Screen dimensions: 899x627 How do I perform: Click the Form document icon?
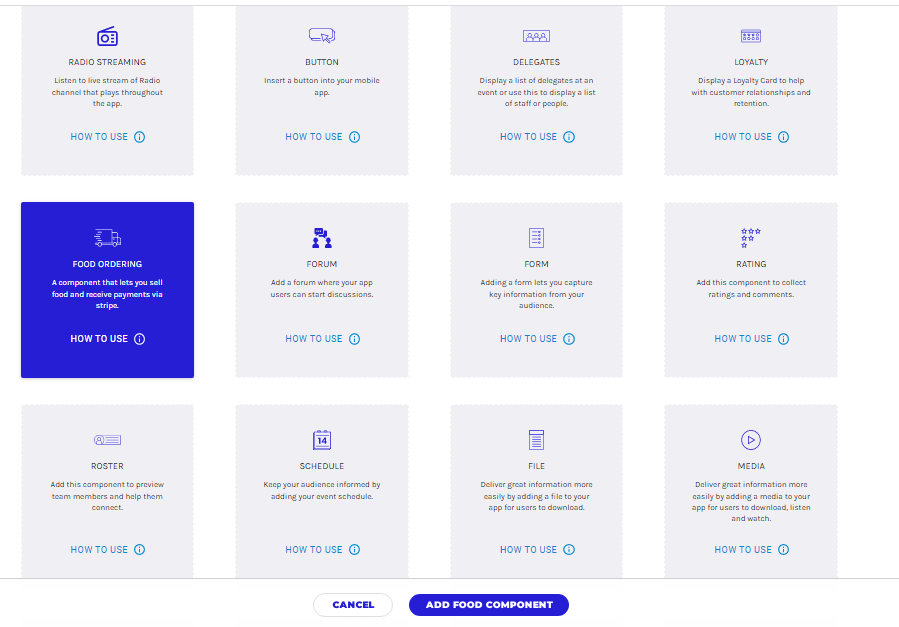click(536, 238)
